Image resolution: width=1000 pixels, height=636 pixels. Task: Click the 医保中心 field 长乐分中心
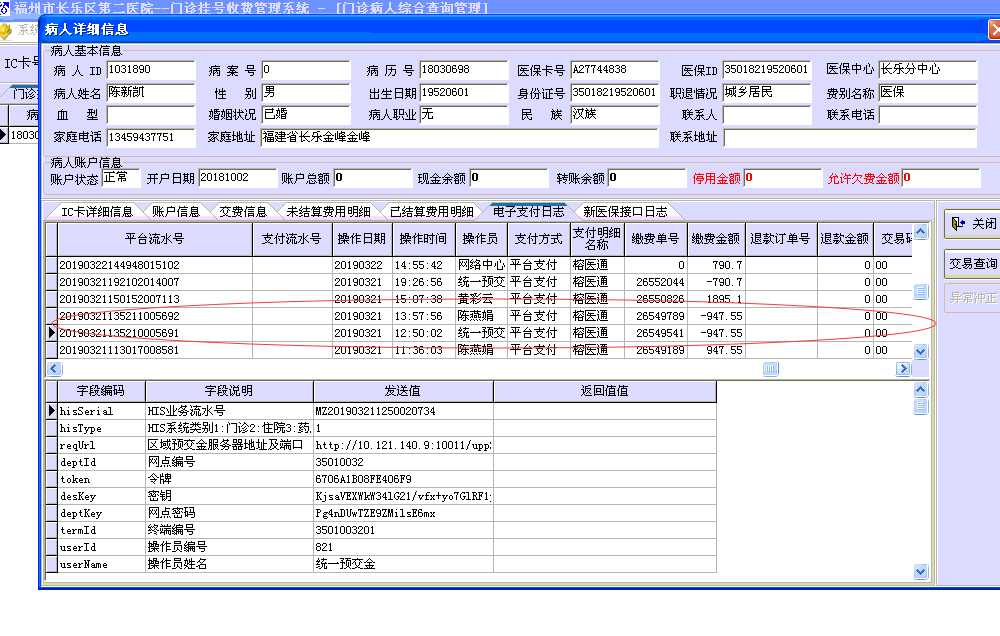[x=928, y=70]
